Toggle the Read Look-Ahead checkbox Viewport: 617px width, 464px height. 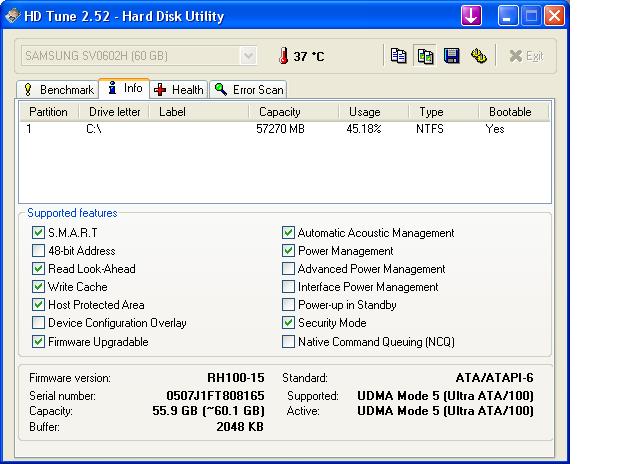coord(38,269)
